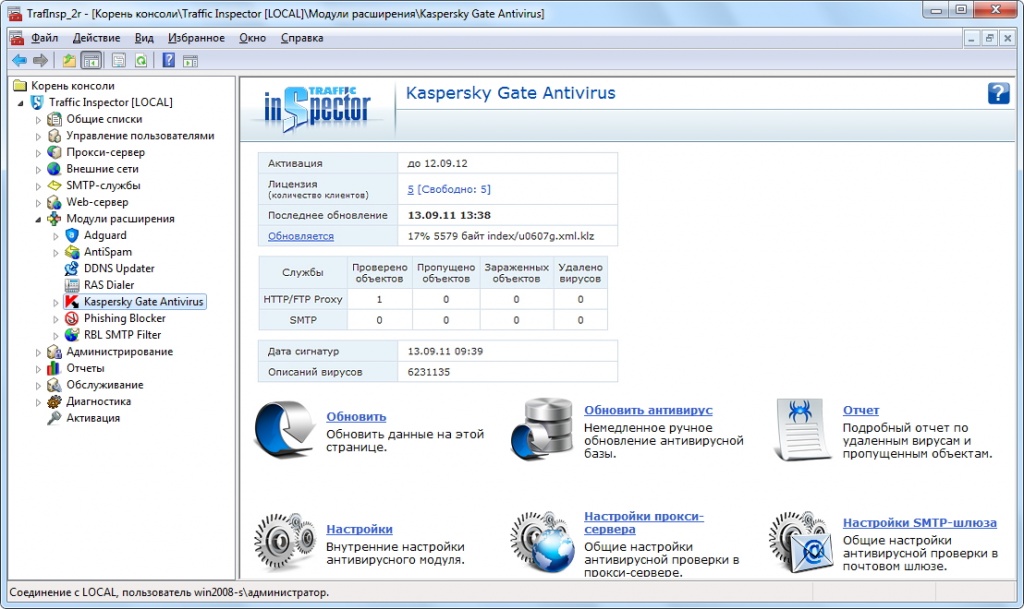Click the Обновить link
Viewport: 1024px width, 609px height.
(x=356, y=416)
